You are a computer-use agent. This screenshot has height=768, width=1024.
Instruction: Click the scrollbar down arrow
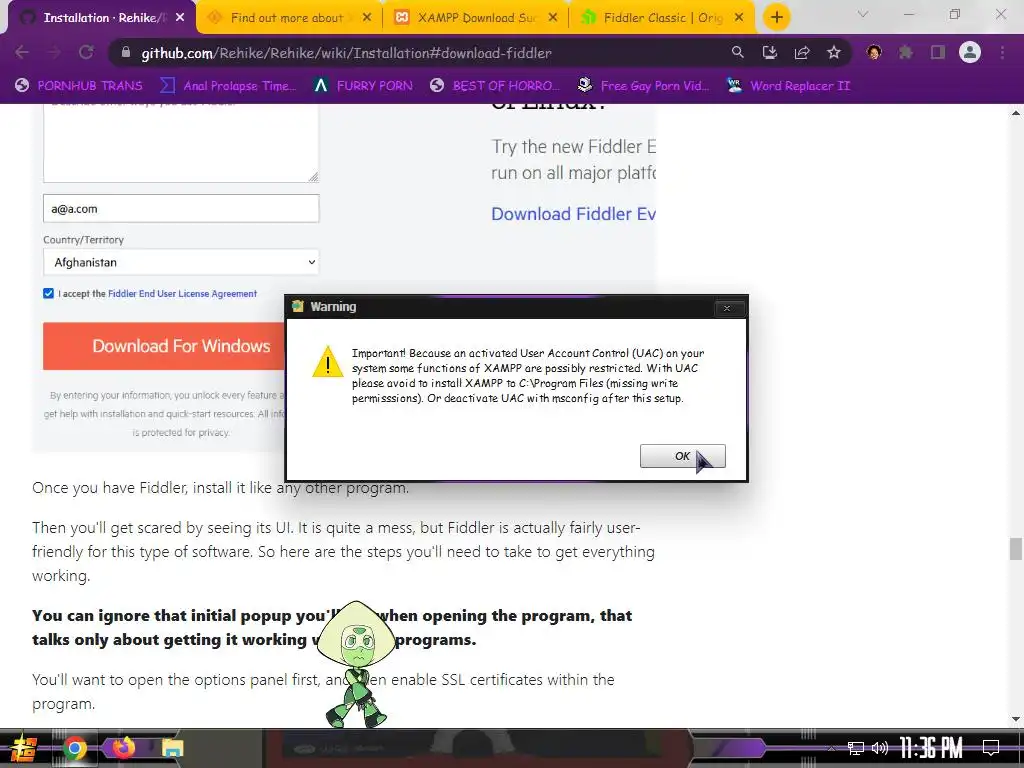tap(1016, 719)
